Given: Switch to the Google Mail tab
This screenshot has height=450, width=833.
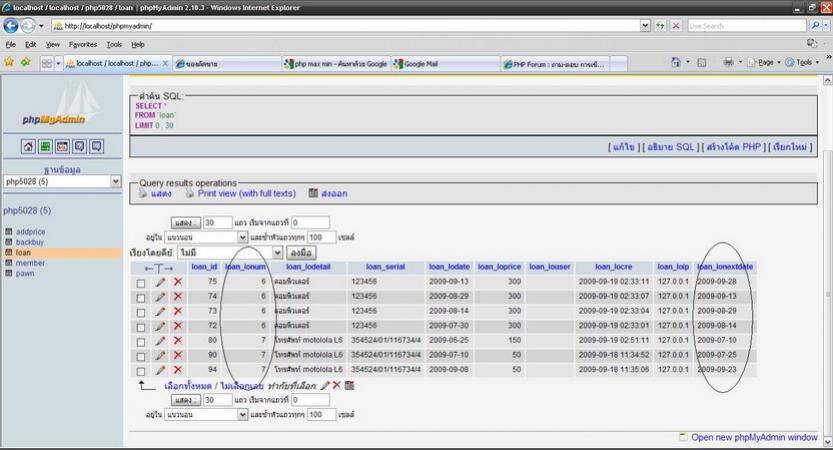Looking at the screenshot, I should coord(445,64).
